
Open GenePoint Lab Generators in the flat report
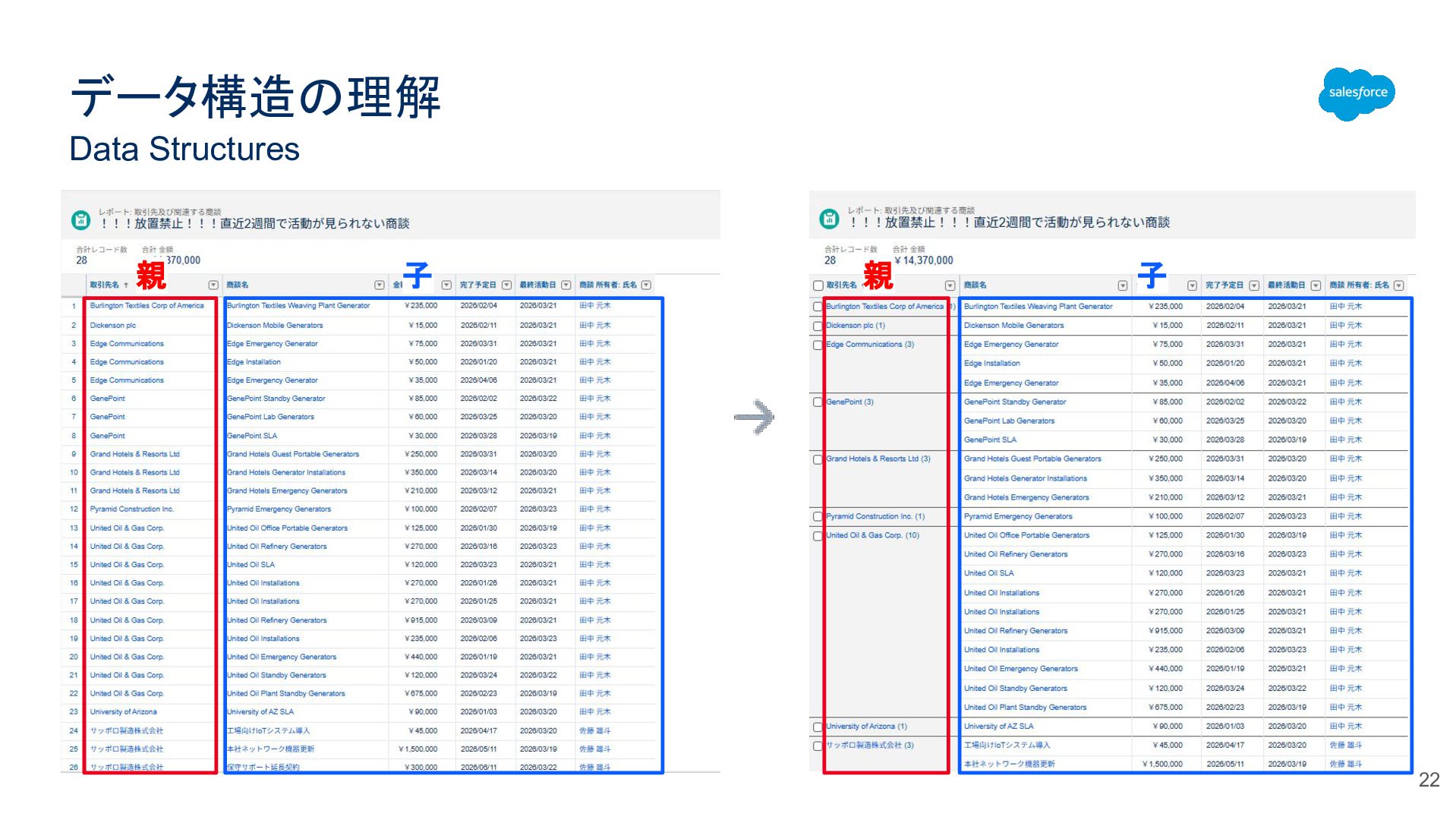270,417
